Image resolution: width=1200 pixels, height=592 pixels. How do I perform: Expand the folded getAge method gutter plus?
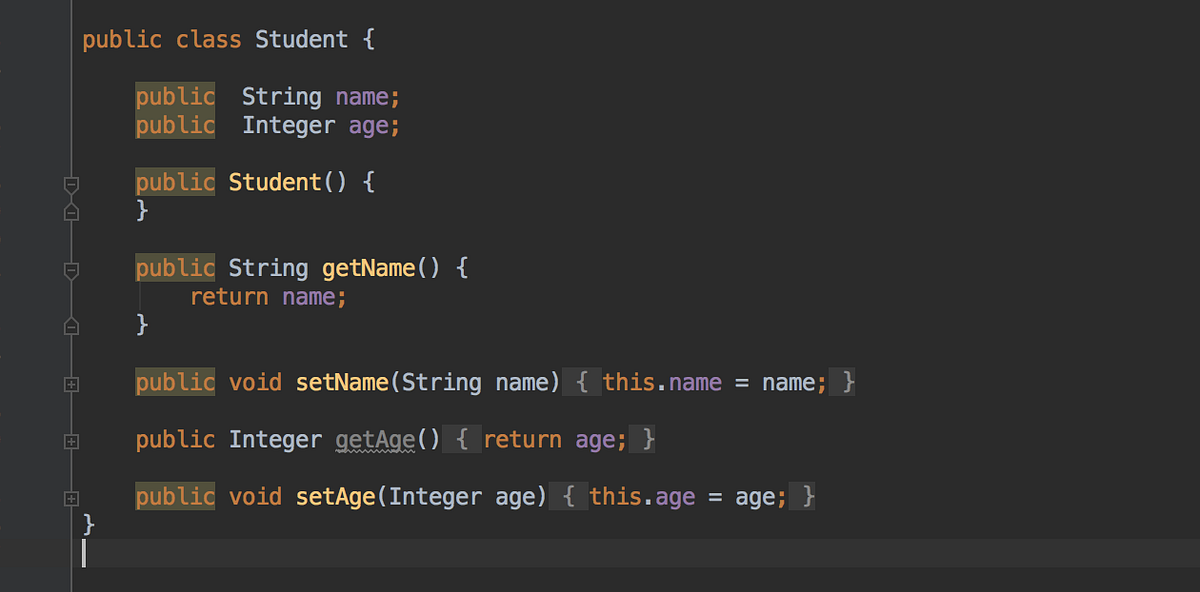coord(71,441)
